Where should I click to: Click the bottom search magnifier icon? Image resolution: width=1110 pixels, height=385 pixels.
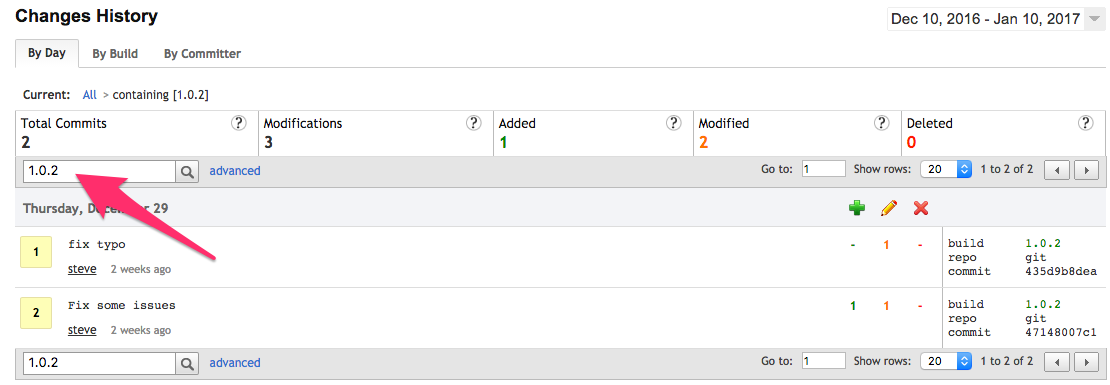point(187,364)
